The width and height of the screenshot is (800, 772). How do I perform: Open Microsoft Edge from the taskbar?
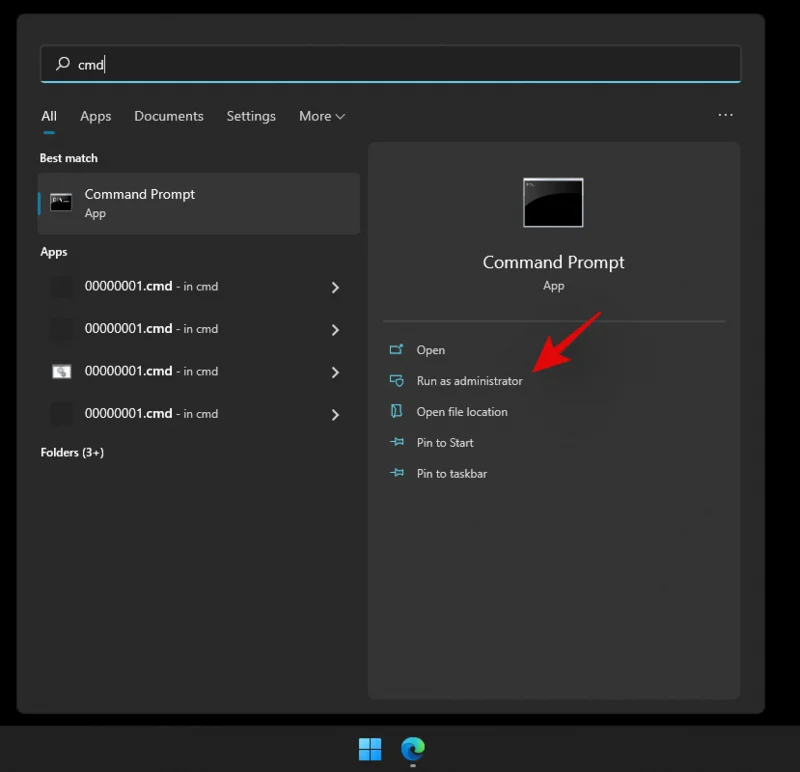click(413, 748)
